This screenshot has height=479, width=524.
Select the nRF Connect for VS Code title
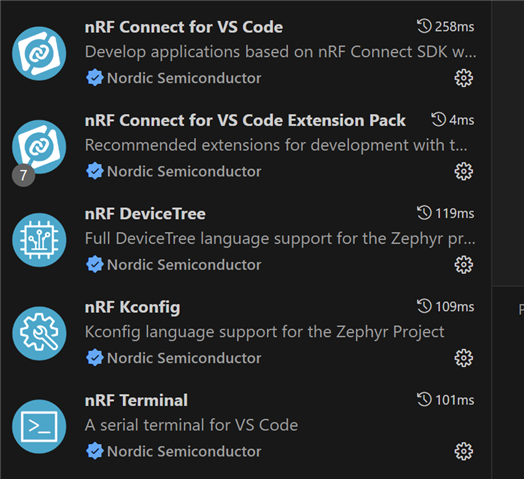pyautogui.click(x=184, y=27)
